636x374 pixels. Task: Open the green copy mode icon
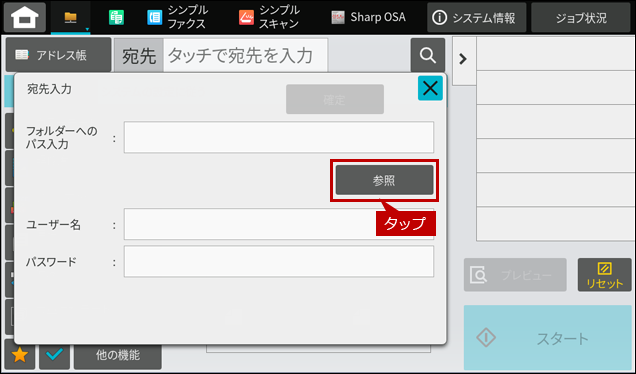(x=116, y=17)
